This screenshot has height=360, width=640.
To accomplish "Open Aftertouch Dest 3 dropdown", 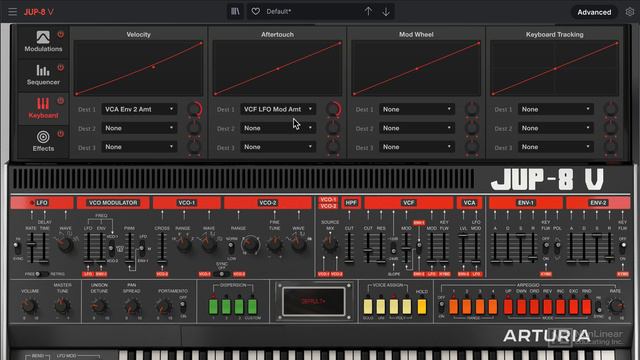I will tap(278, 147).
